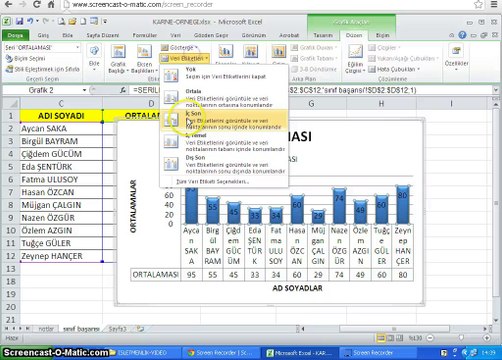Image resolution: width=502 pixels, height=360 pixels.
Task: Select the chart bar labeled 80
Action: 402,205
